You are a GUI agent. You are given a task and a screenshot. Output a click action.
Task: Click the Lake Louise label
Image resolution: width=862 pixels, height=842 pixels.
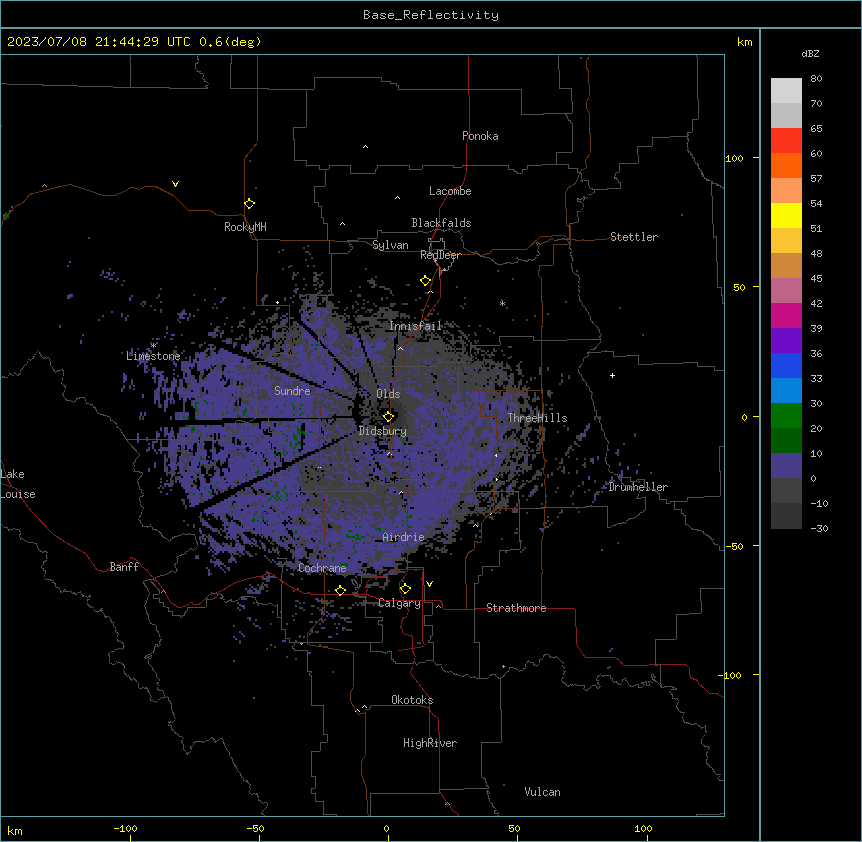click(x=18, y=484)
